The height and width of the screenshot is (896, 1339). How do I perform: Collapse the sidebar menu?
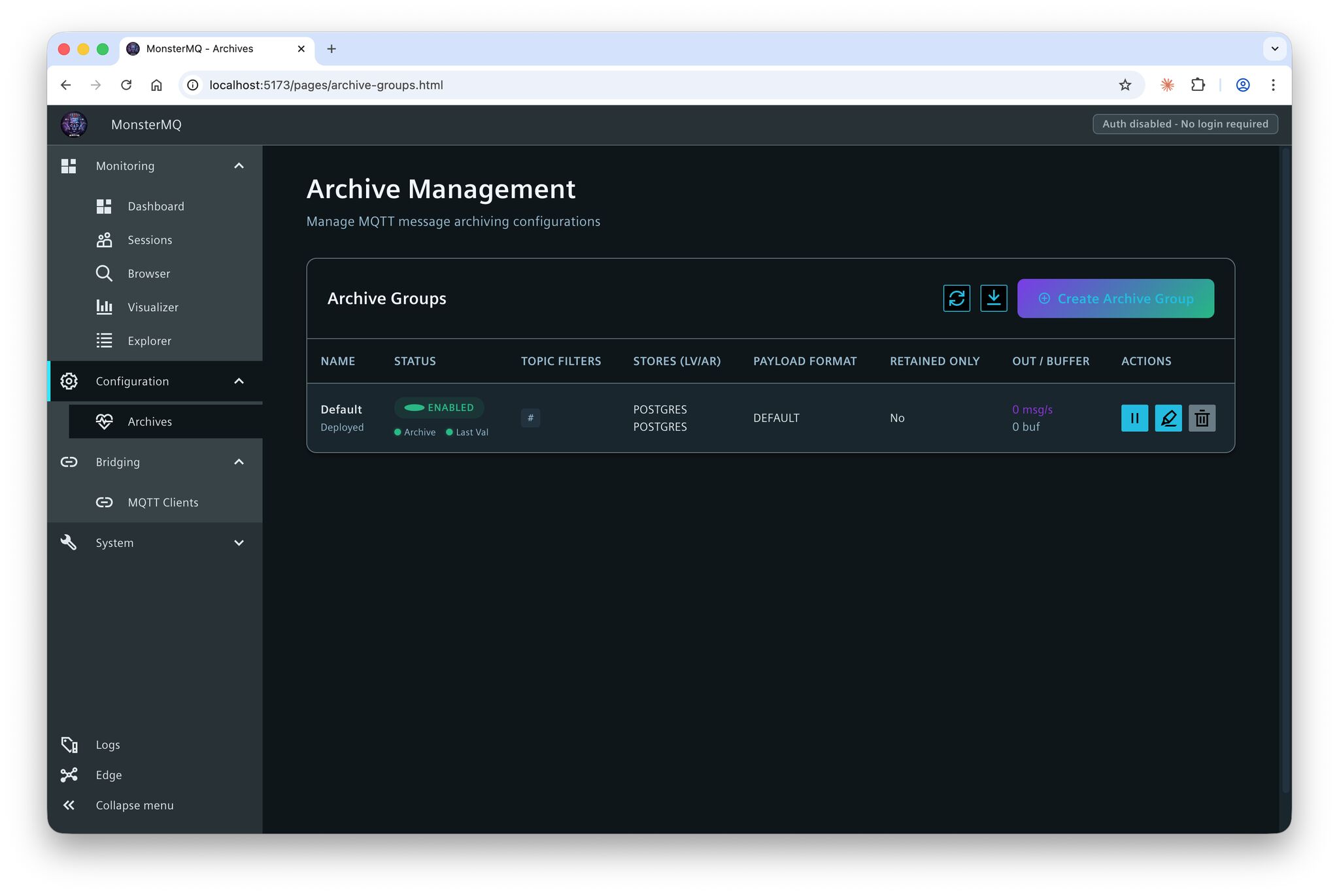click(134, 805)
